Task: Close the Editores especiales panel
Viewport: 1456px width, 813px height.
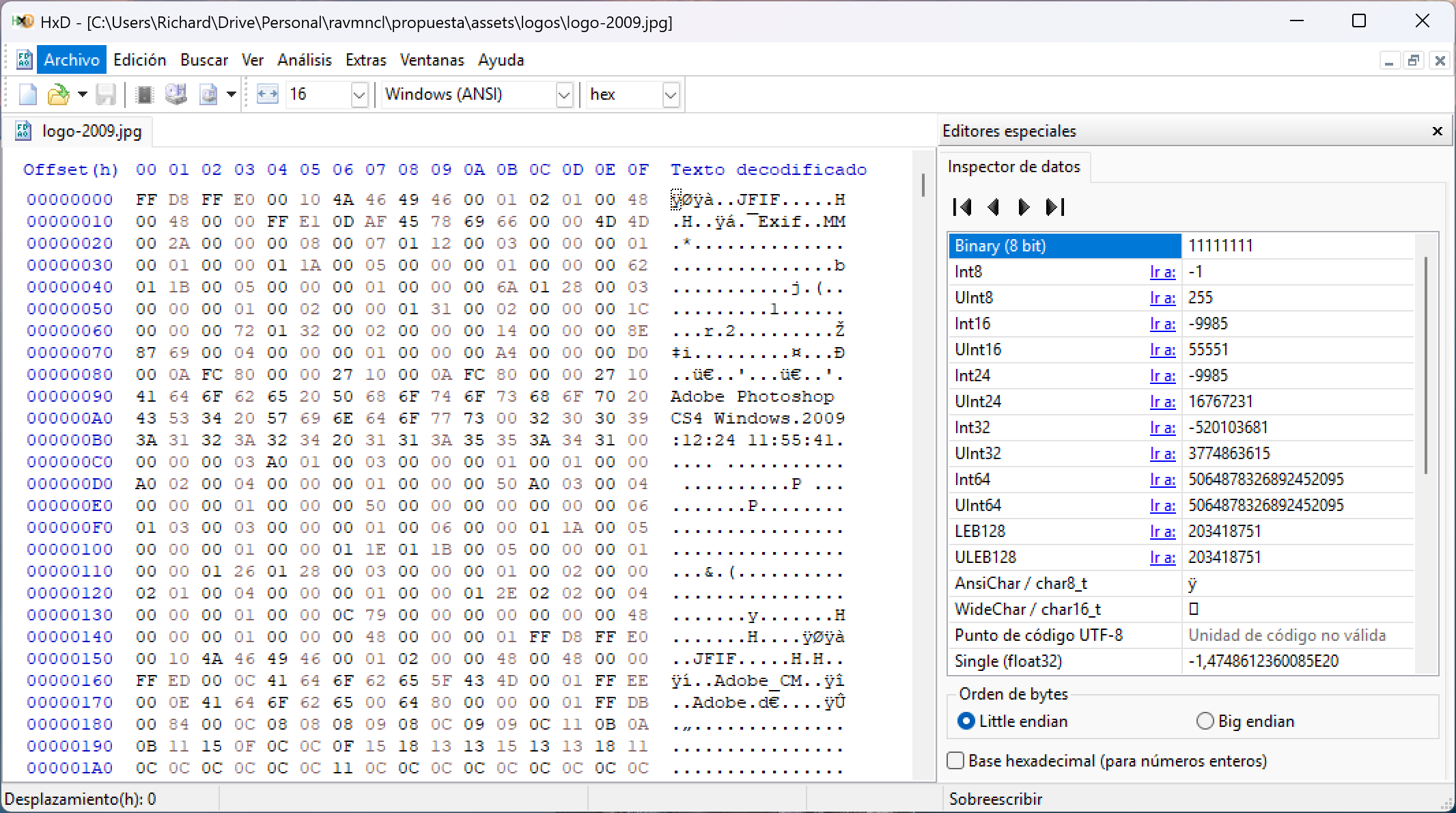Action: (1437, 131)
